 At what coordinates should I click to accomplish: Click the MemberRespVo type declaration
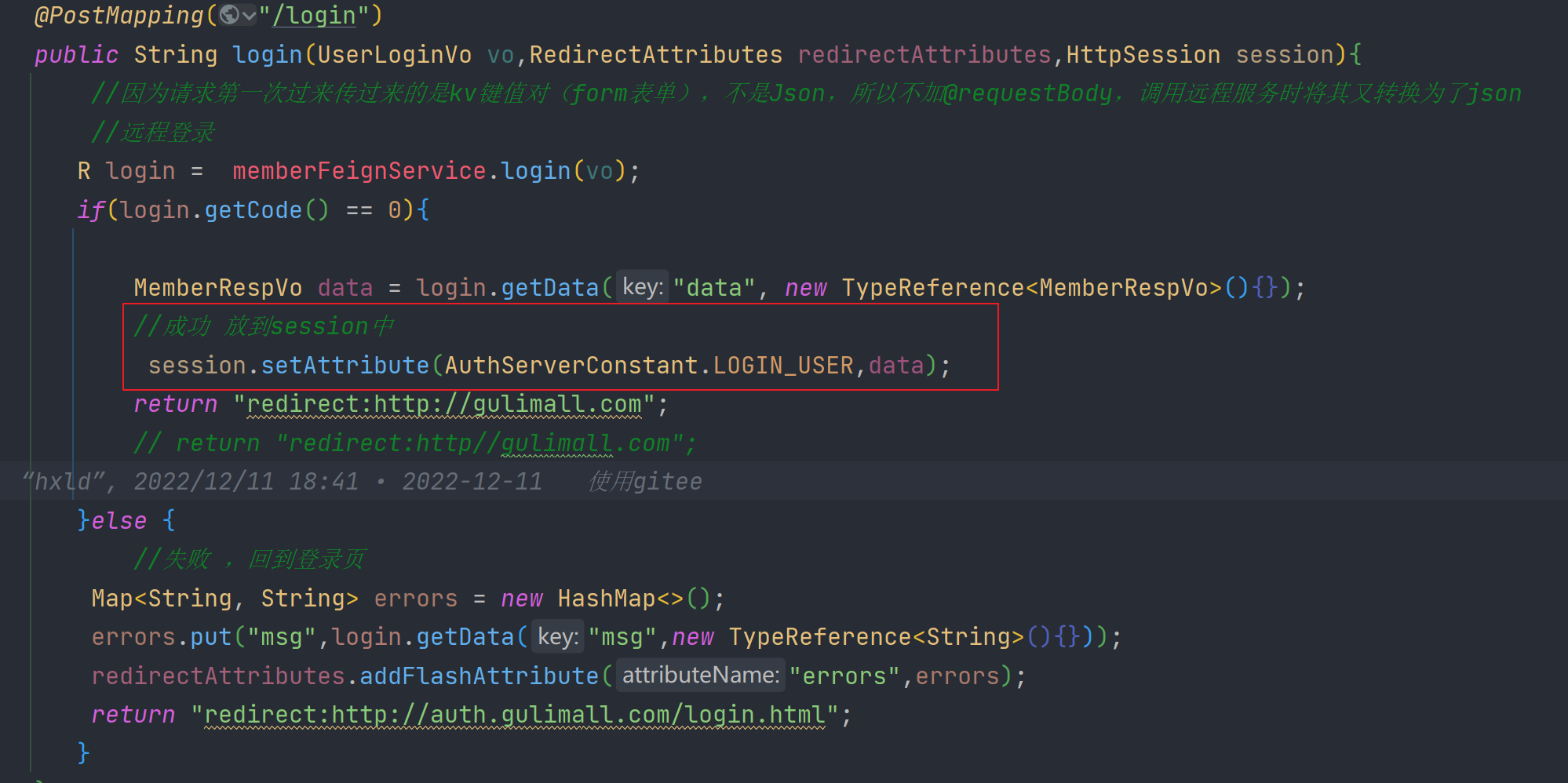click(218, 287)
